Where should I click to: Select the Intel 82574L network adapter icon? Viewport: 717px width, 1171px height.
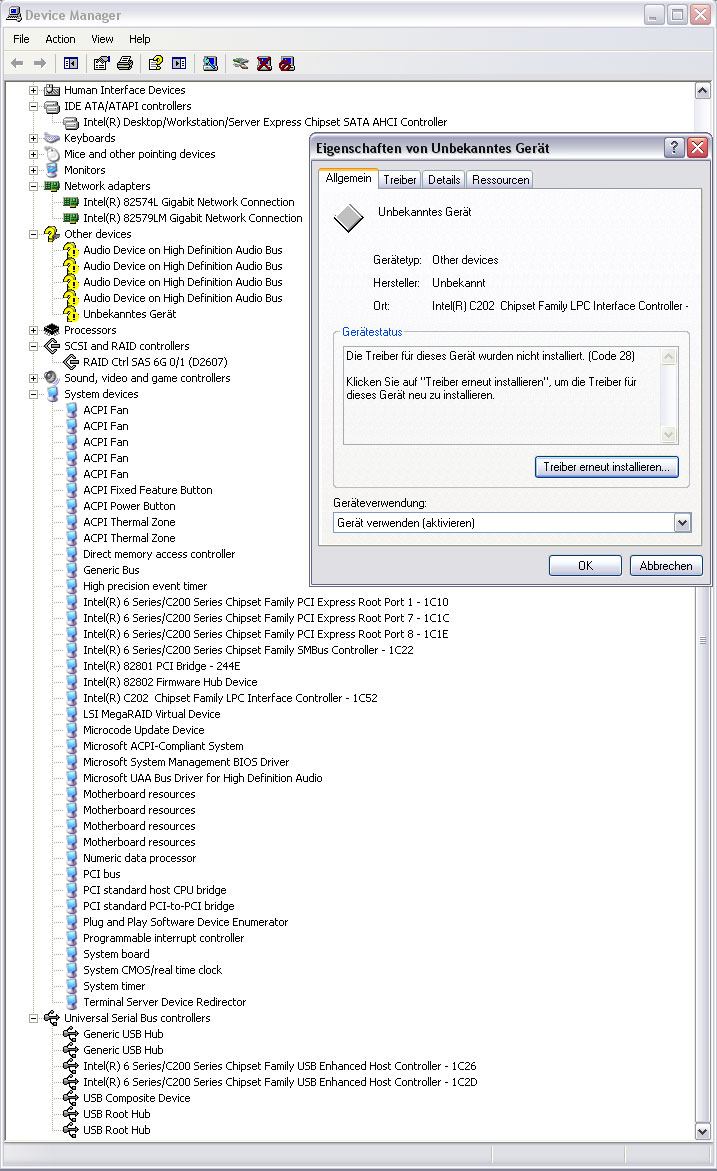coord(71,202)
